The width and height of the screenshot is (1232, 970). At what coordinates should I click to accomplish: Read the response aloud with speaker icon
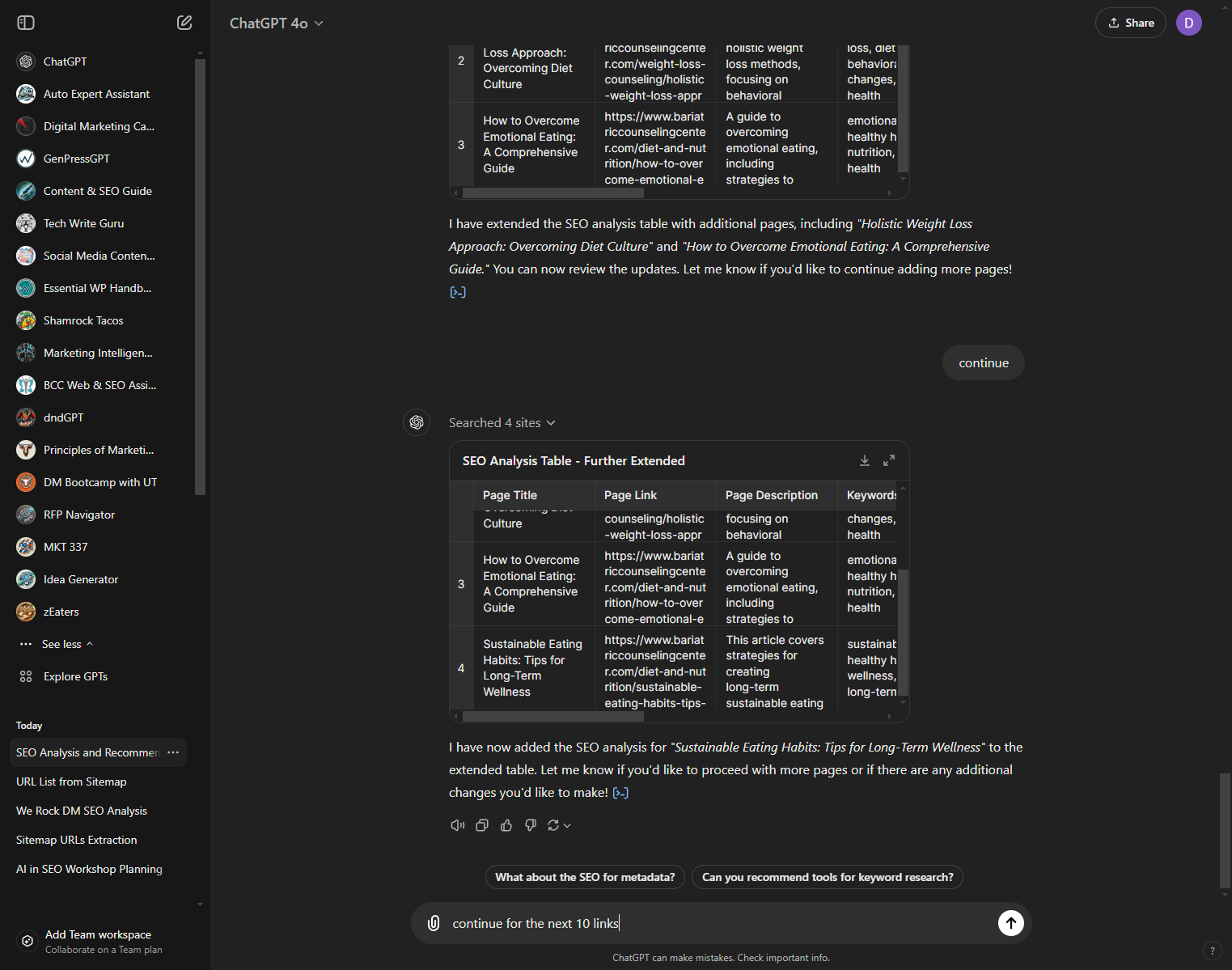click(458, 825)
